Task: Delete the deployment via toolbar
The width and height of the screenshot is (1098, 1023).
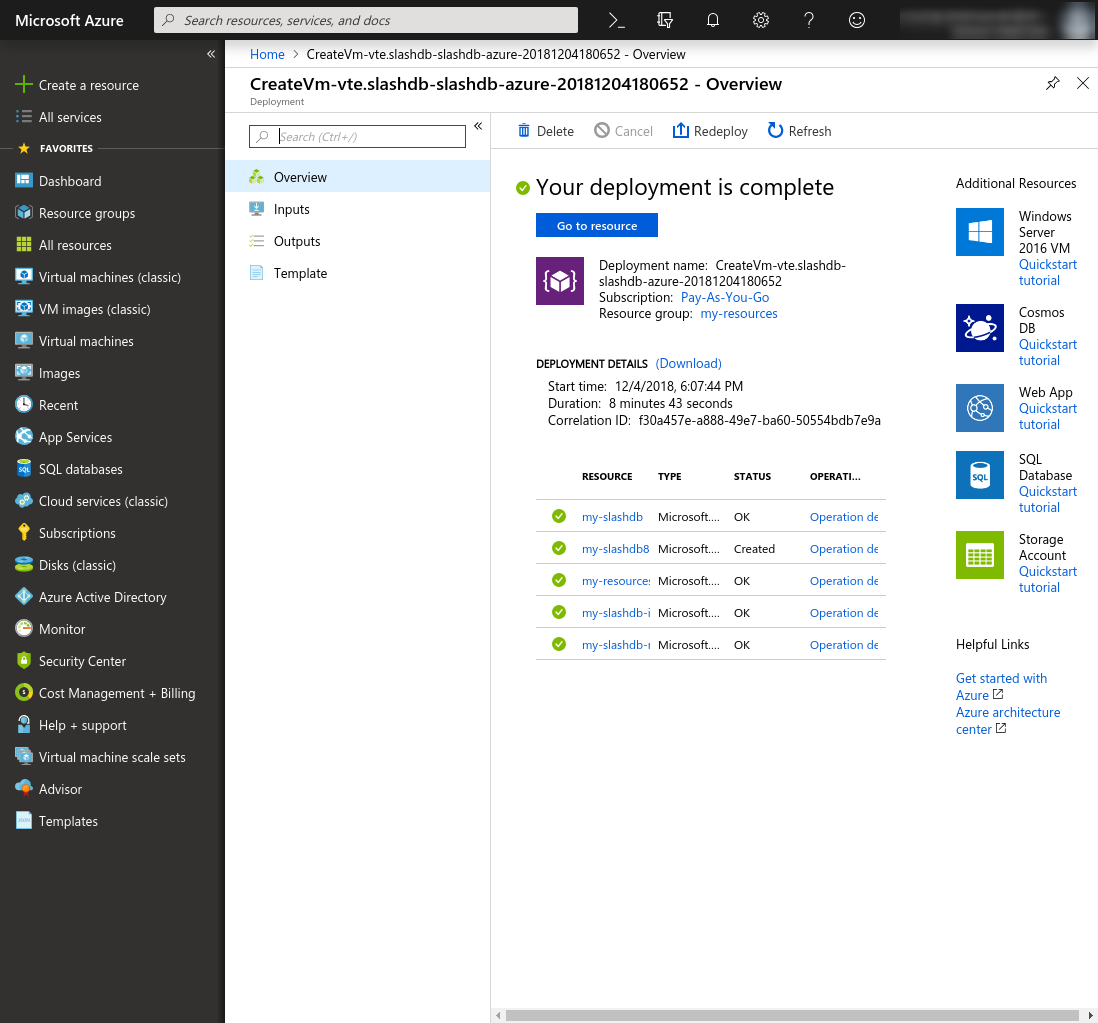Action: point(545,131)
